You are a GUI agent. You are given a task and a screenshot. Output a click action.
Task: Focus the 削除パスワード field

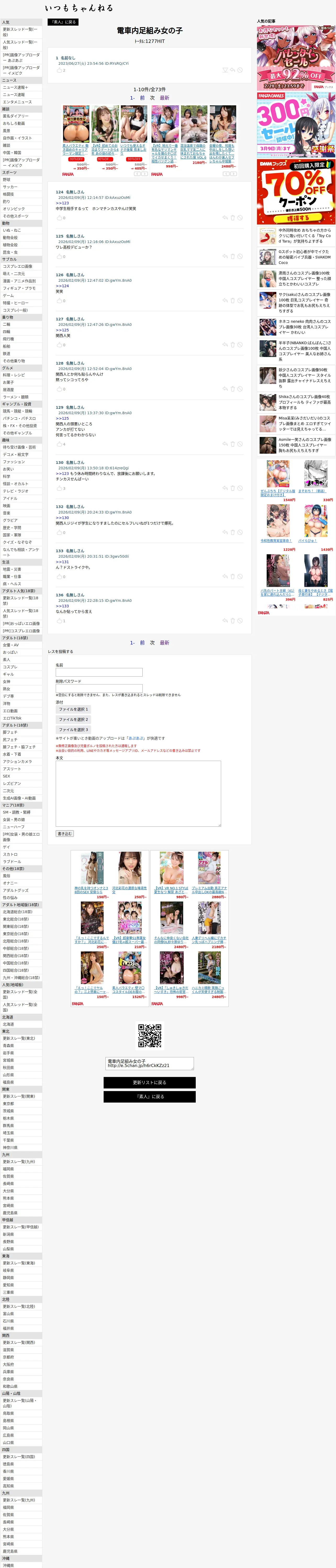[99, 688]
